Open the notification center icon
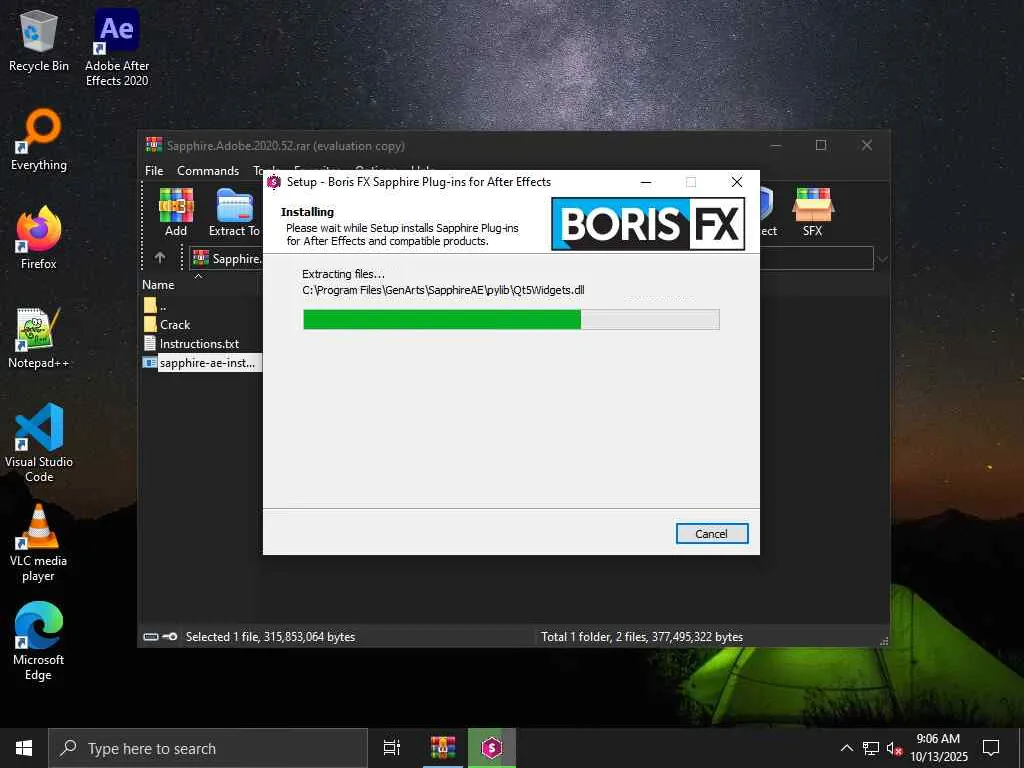 coord(991,748)
